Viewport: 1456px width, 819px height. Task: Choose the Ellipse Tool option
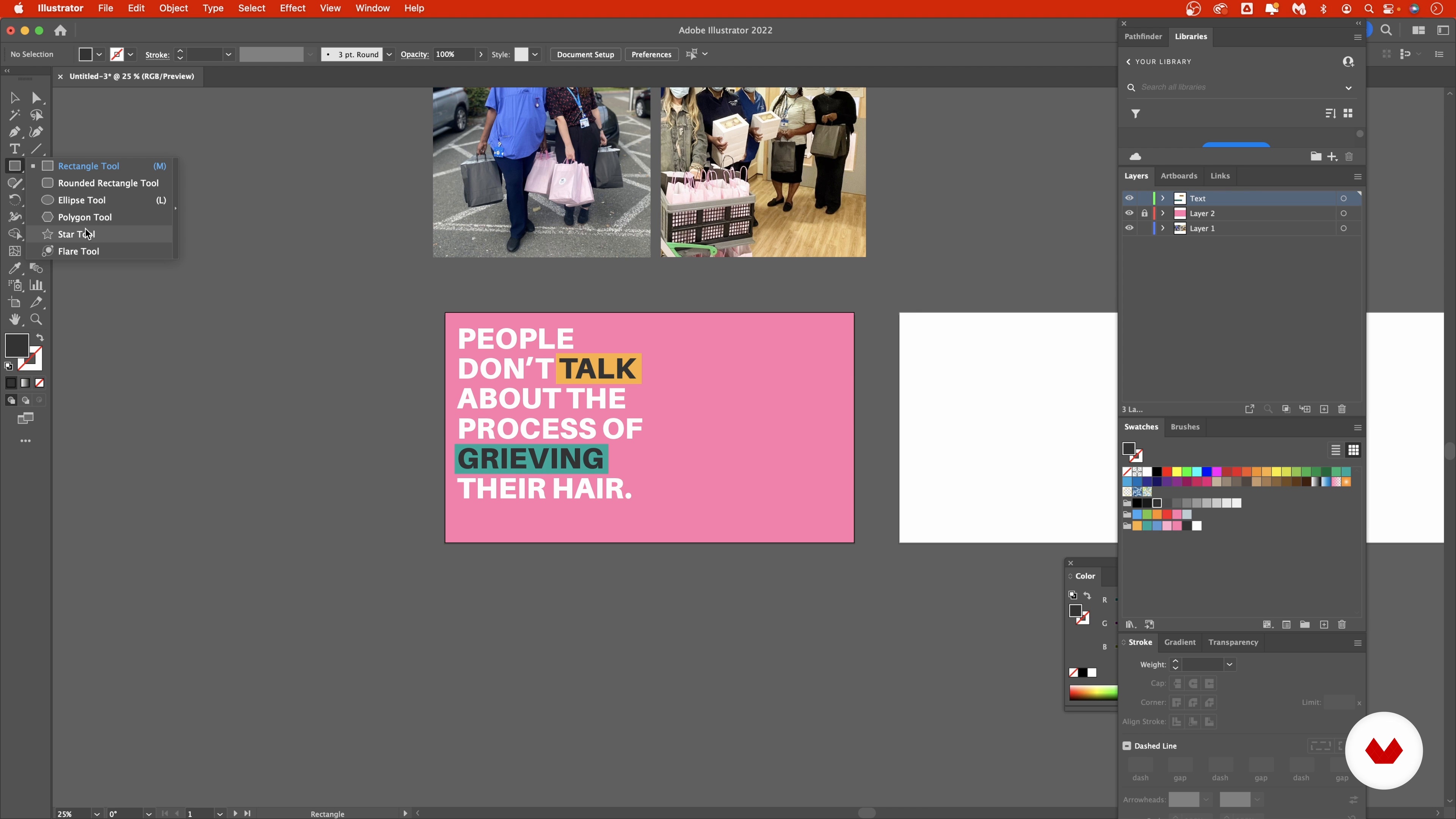pos(82,200)
